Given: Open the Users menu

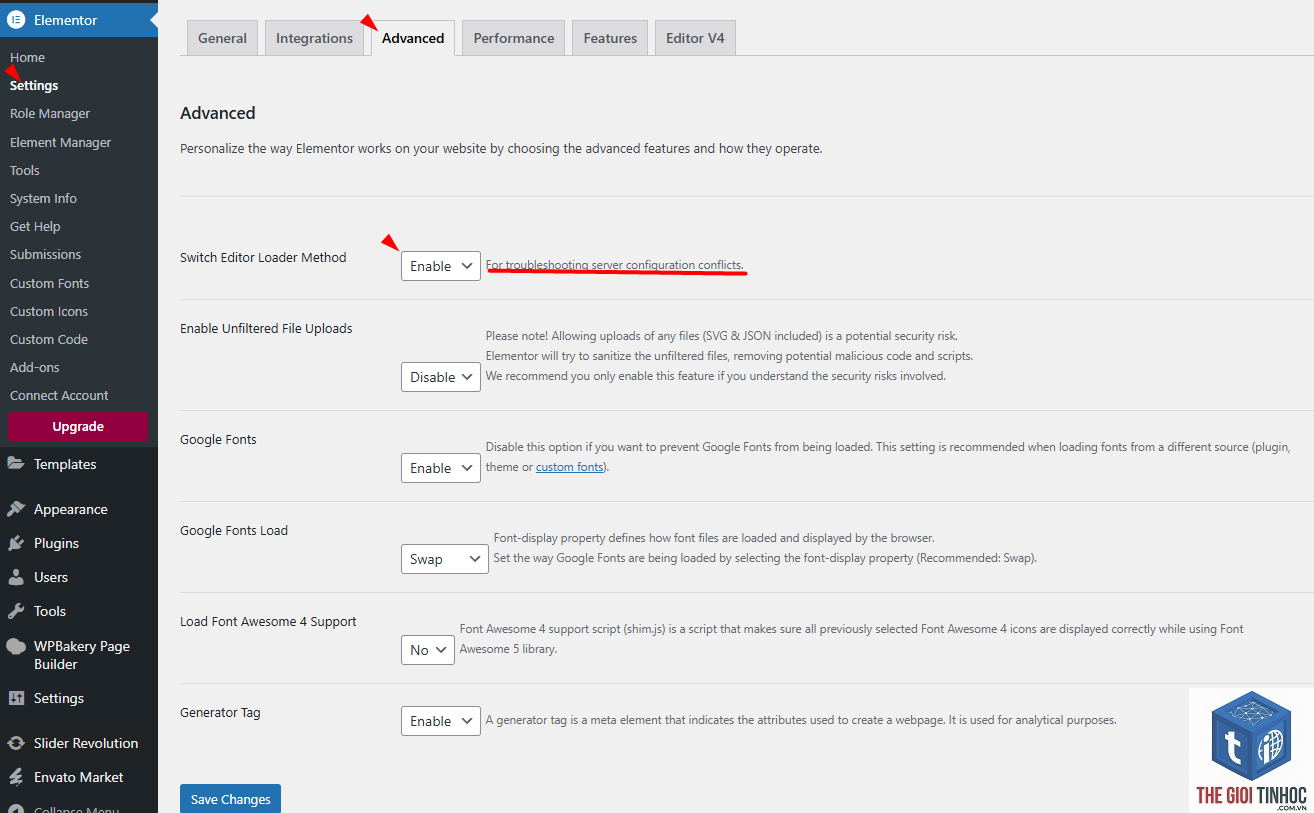Looking at the screenshot, I should (79, 577).
